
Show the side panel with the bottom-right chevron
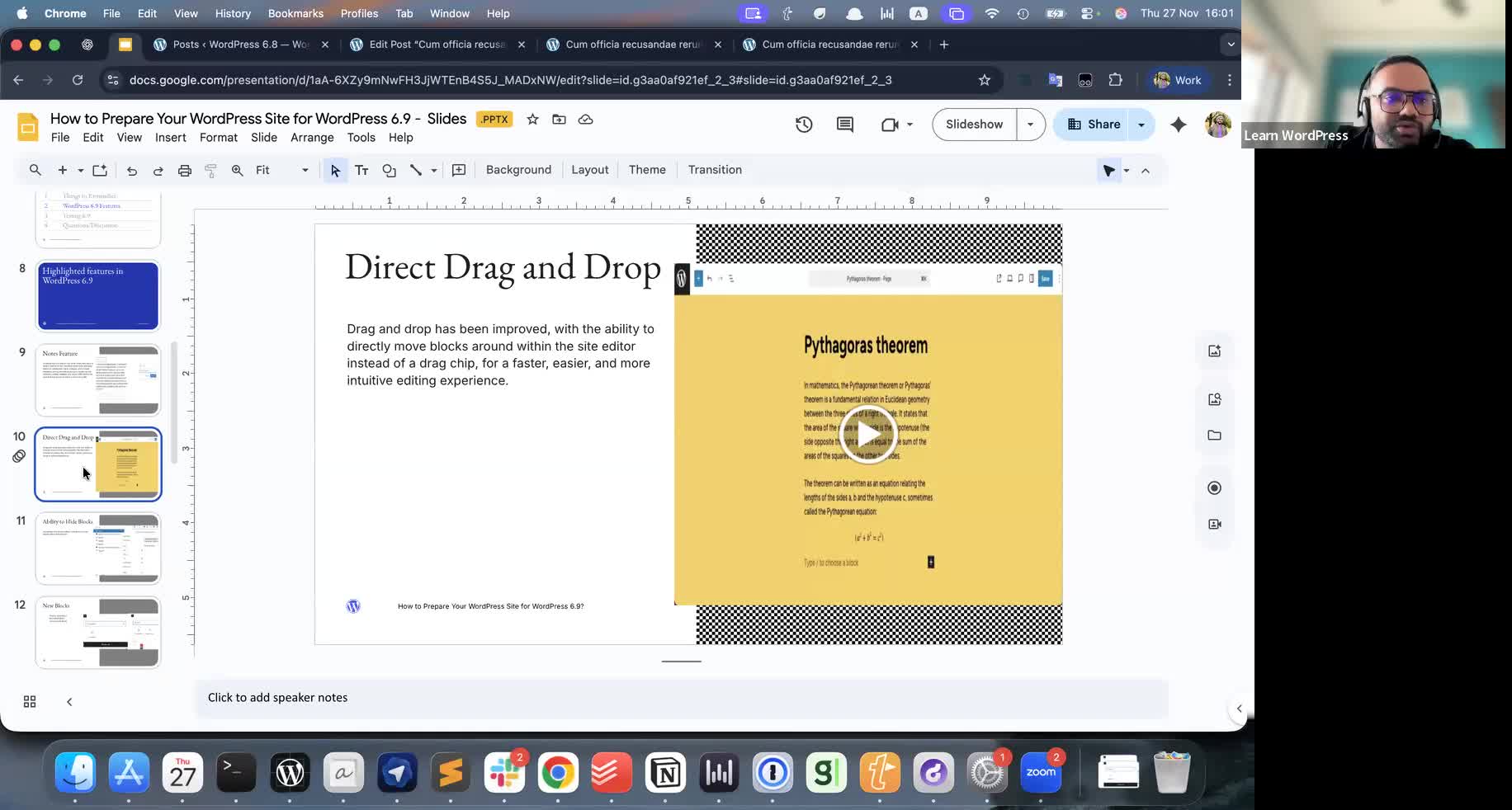coord(1239,709)
